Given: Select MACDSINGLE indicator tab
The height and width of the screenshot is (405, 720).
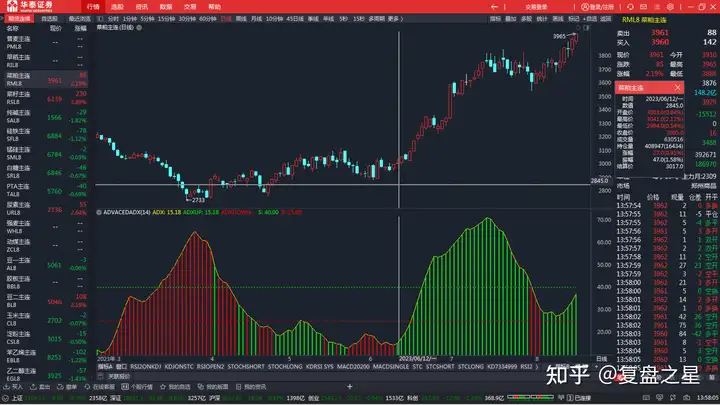Looking at the screenshot, I should (391, 367).
